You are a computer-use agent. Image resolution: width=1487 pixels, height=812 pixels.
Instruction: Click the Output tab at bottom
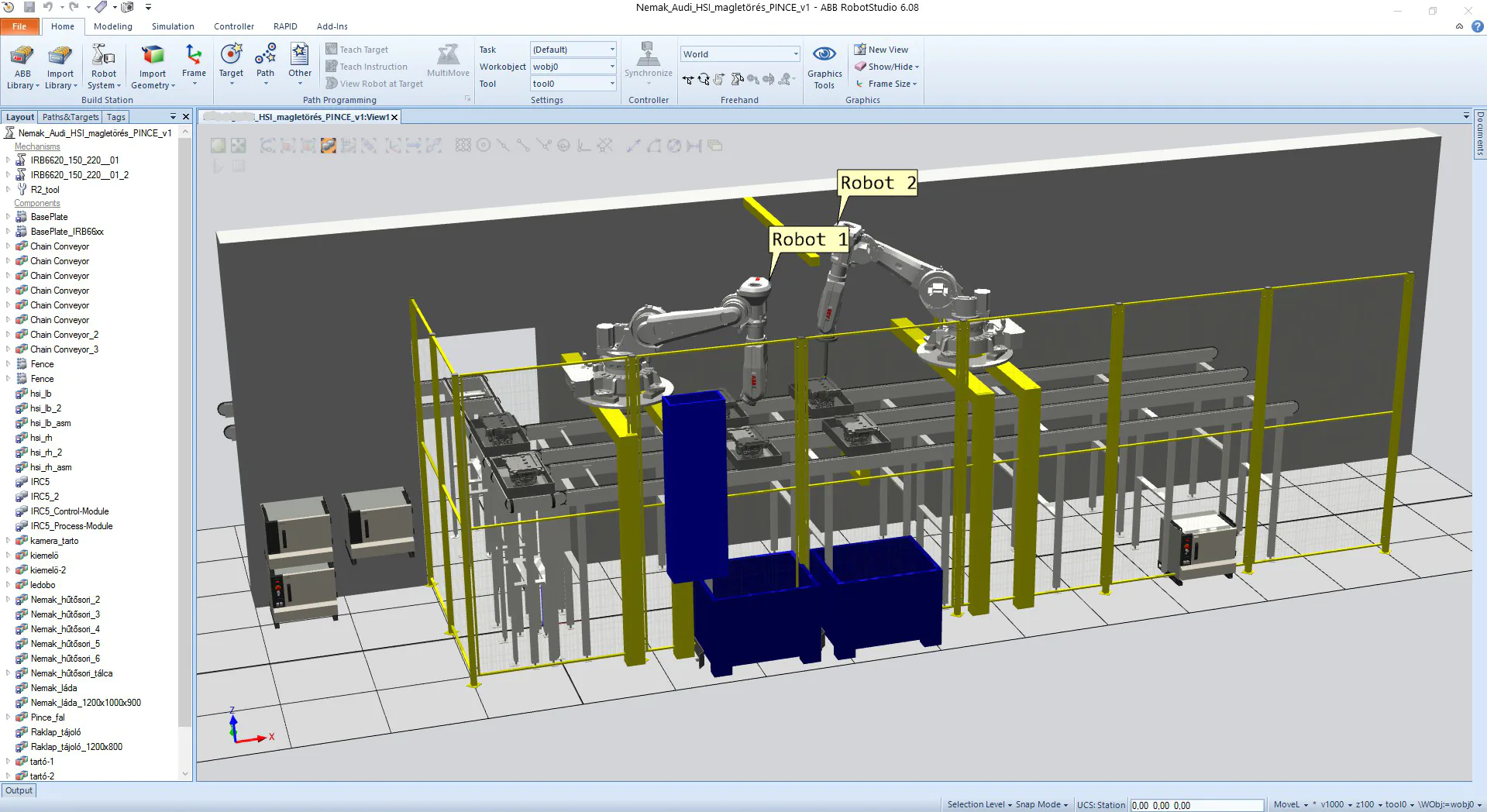19,791
